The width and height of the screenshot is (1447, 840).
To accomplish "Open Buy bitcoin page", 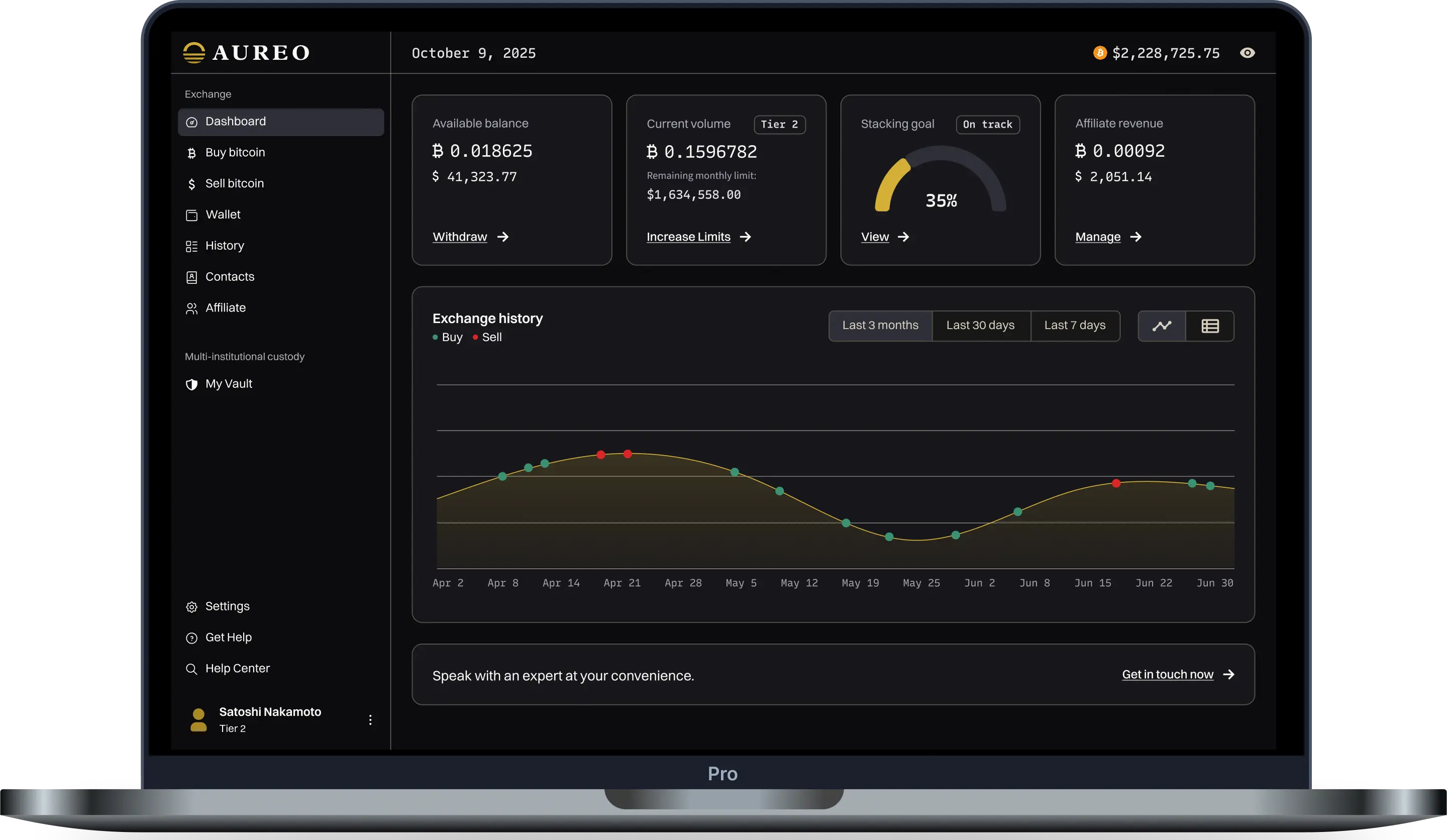I will [235, 153].
